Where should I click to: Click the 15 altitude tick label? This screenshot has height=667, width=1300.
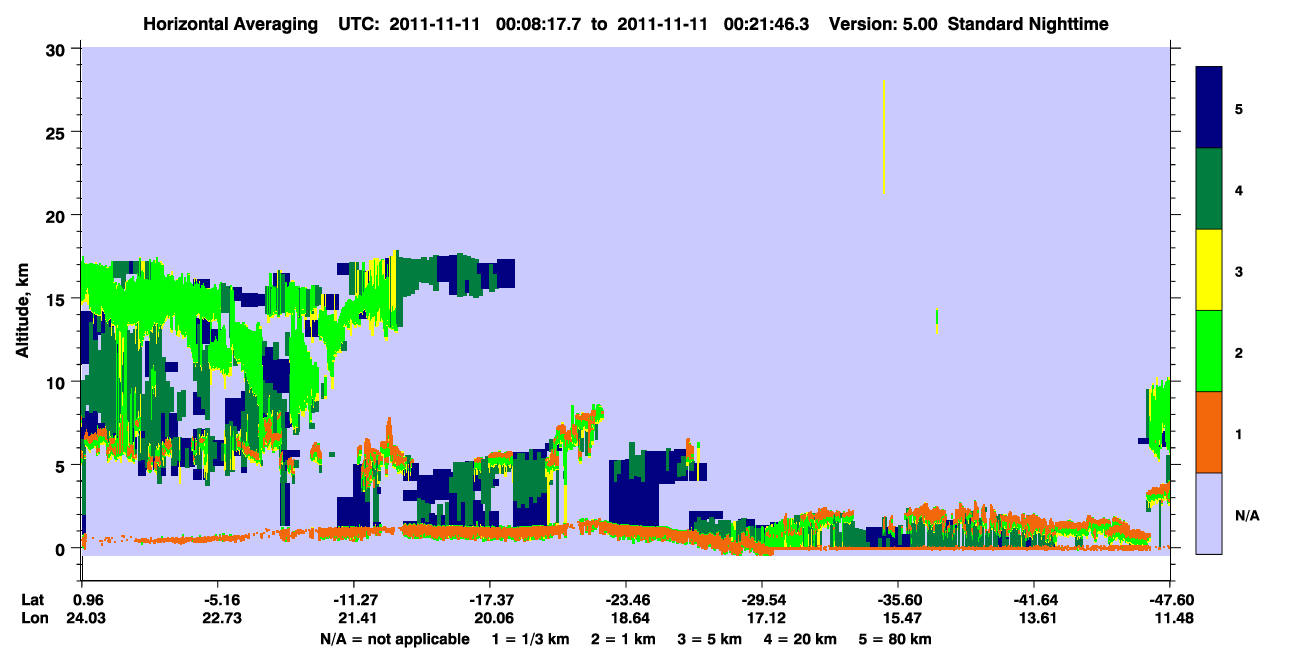coord(56,299)
